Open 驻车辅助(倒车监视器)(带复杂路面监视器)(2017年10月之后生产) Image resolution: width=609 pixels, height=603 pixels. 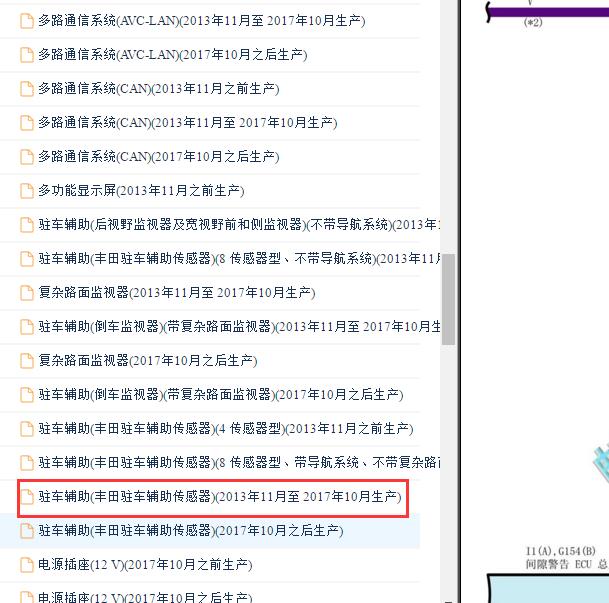click(x=221, y=395)
